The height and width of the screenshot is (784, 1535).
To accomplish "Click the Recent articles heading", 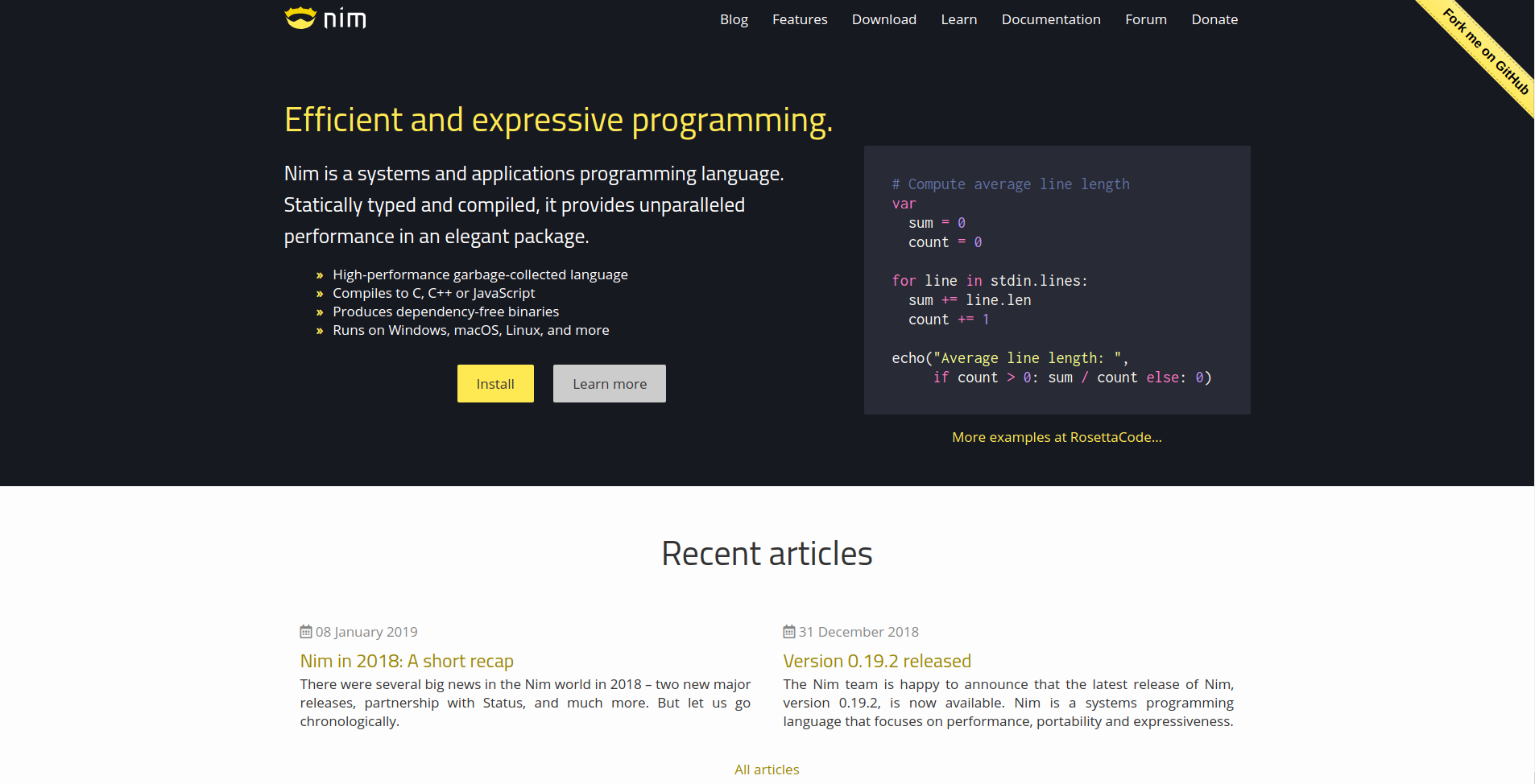I will click(767, 554).
